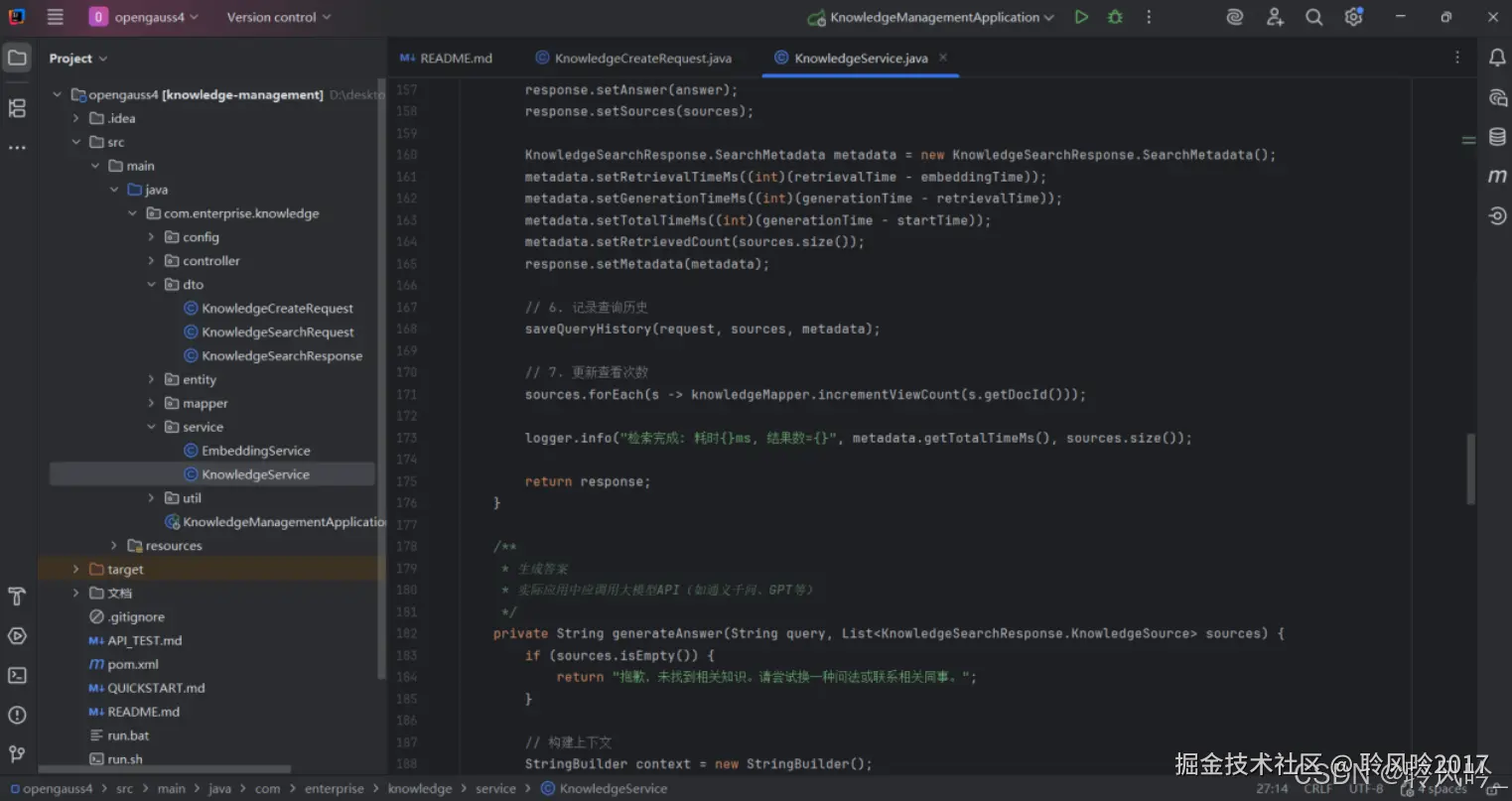1512x801 pixels.
Task: Run KnowledgeManagementApplication with the green play icon
Action: 1081,17
